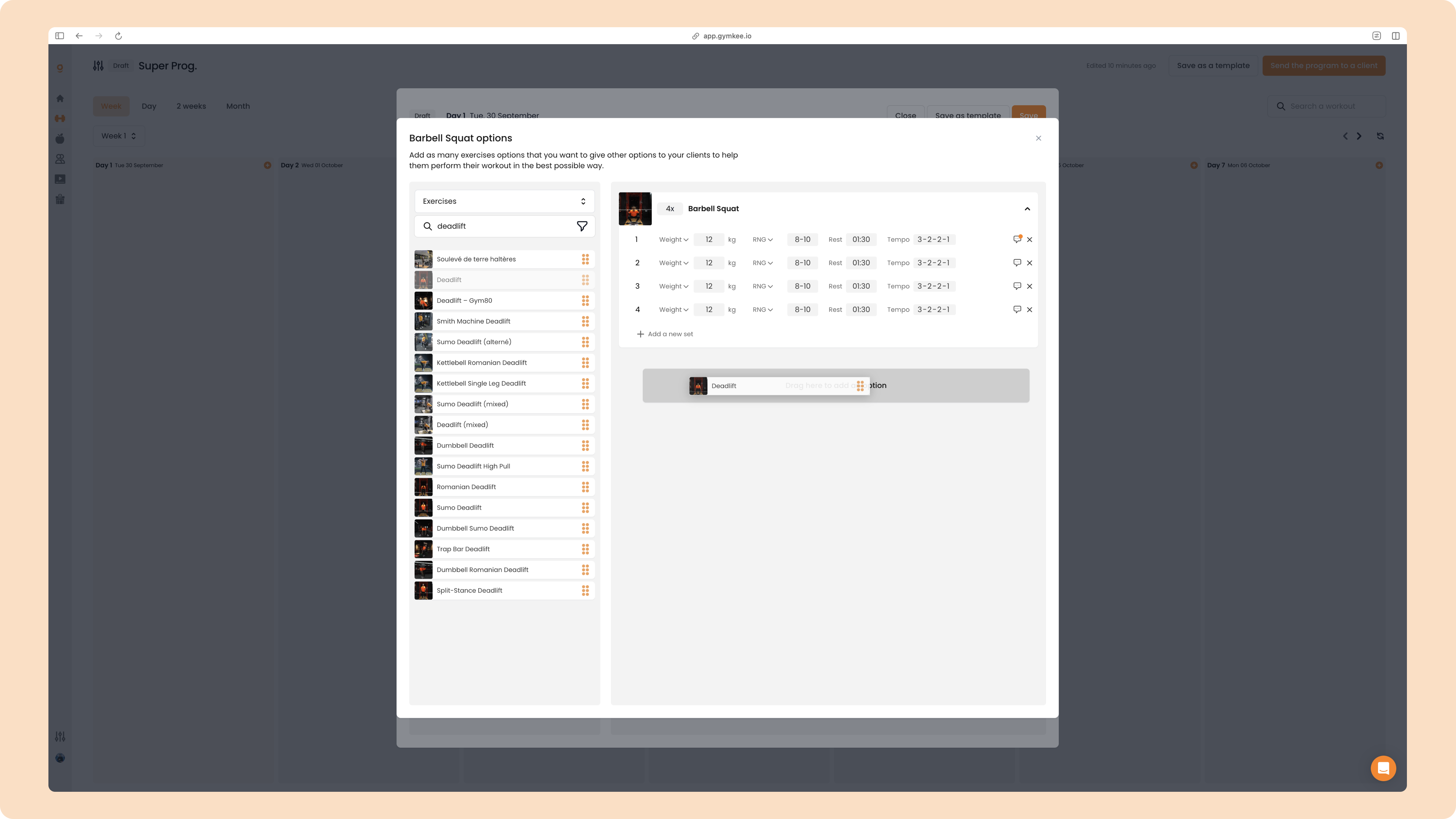Collapse the Barbell Squat exercise card
The width and height of the screenshot is (1456, 819).
point(1027,209)
